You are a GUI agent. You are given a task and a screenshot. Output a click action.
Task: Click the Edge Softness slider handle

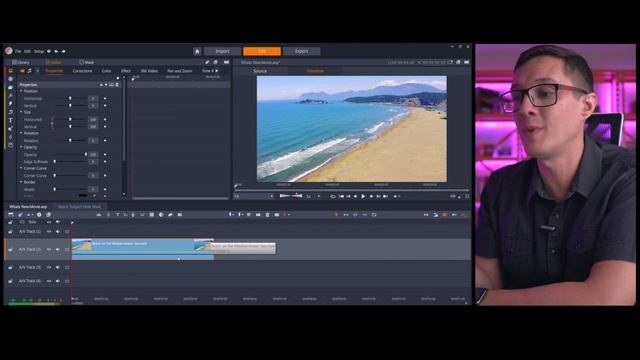click(x=55, y=162)
